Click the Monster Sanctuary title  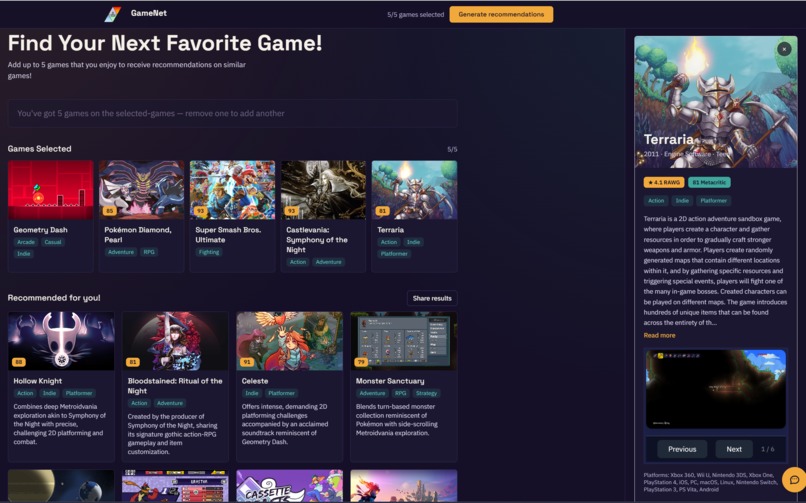pos(390,381)
